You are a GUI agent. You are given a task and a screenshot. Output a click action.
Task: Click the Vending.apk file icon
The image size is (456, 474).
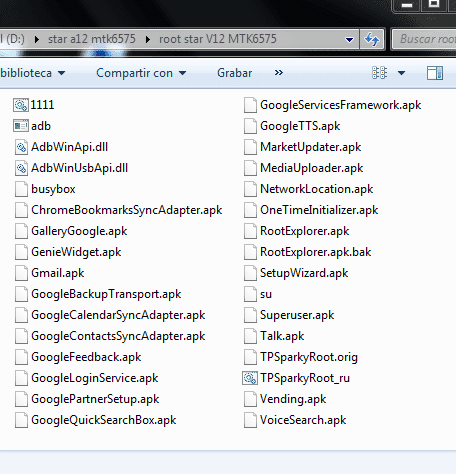(x=250, y=399)
